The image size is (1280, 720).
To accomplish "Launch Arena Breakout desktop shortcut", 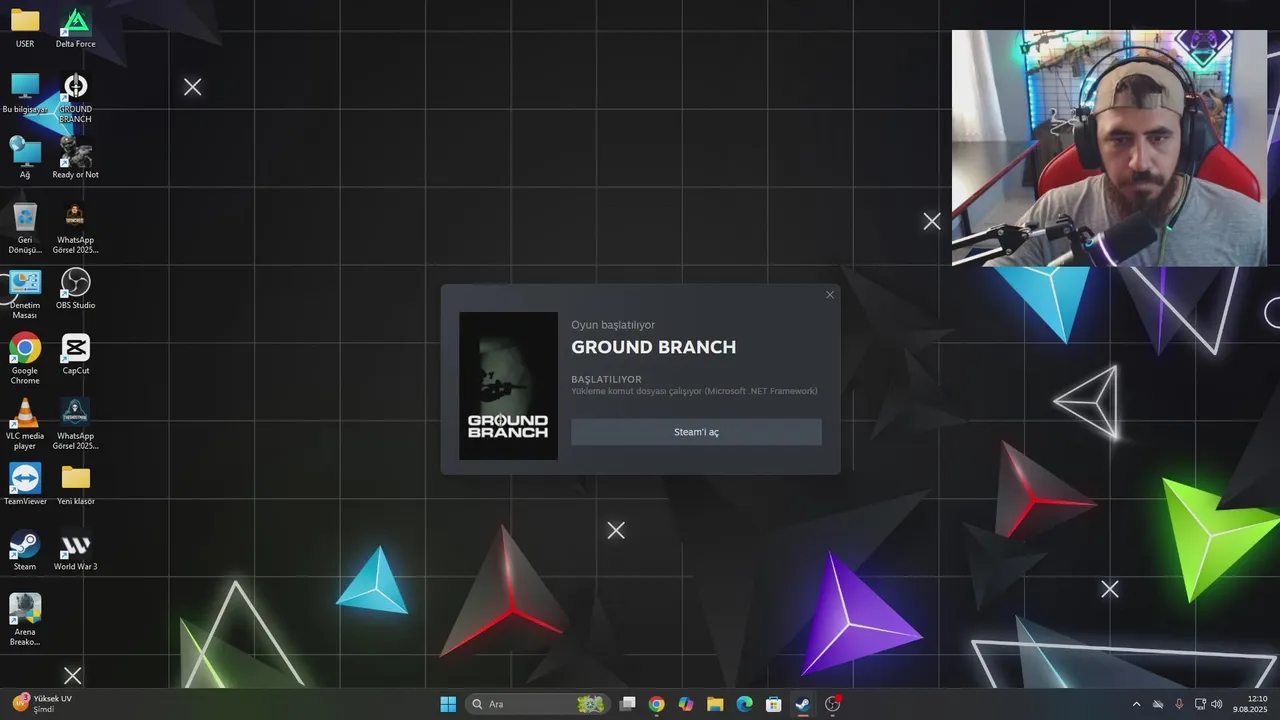I will (25, 620).
